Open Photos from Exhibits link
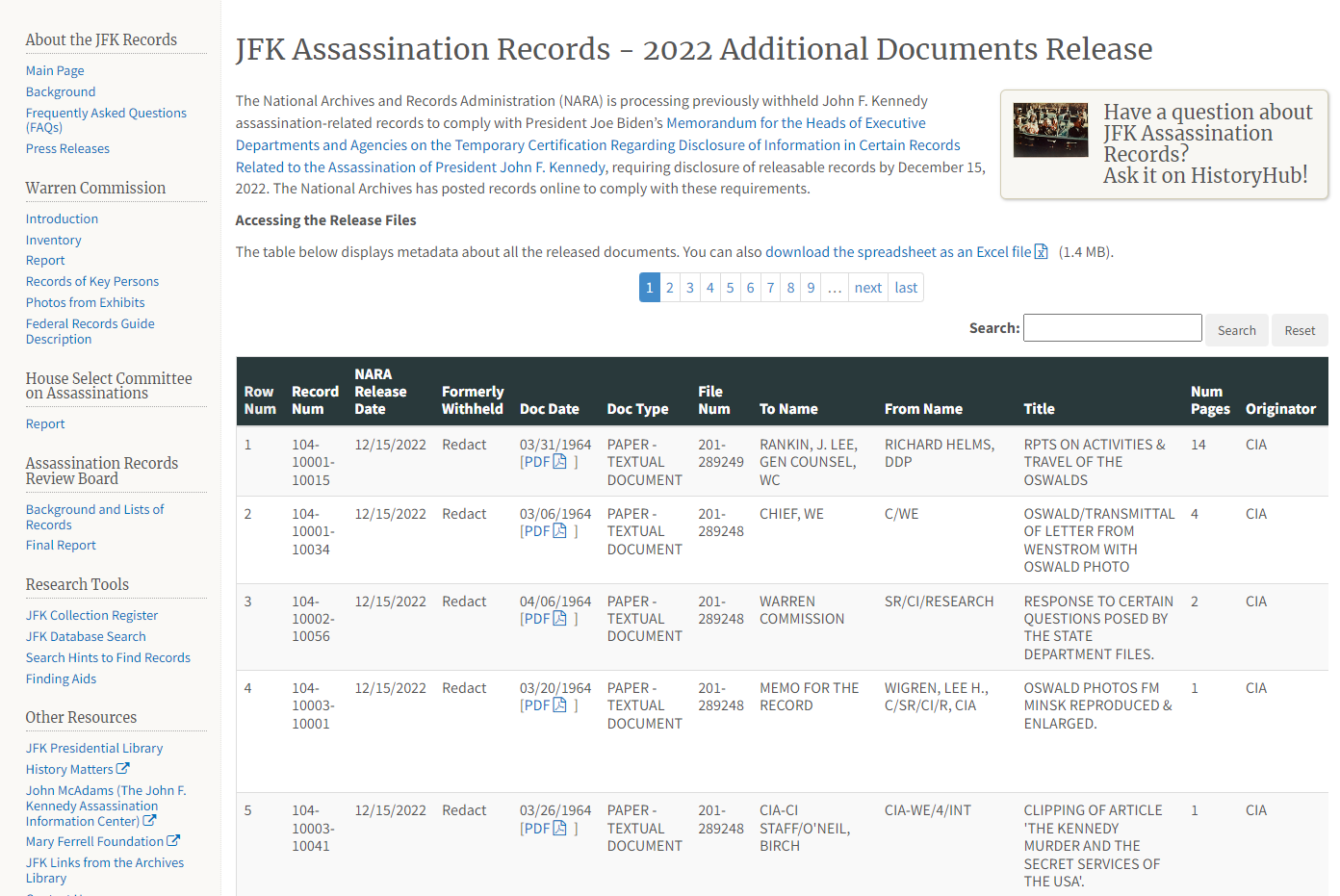Screen dimensions: 1340x896 click(85, 302)
